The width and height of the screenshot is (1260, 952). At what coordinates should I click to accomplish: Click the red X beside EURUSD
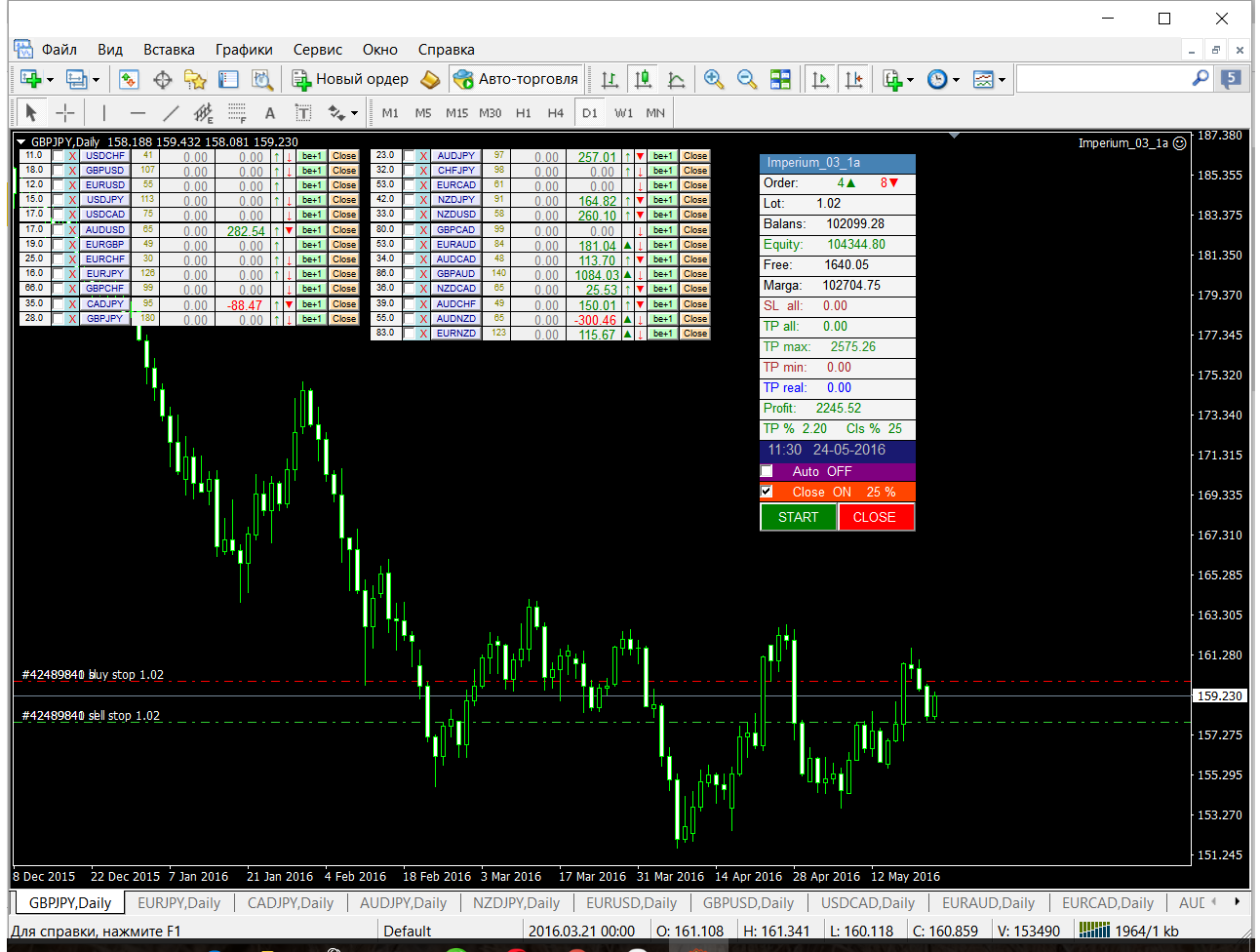click(x=72, y=185)
